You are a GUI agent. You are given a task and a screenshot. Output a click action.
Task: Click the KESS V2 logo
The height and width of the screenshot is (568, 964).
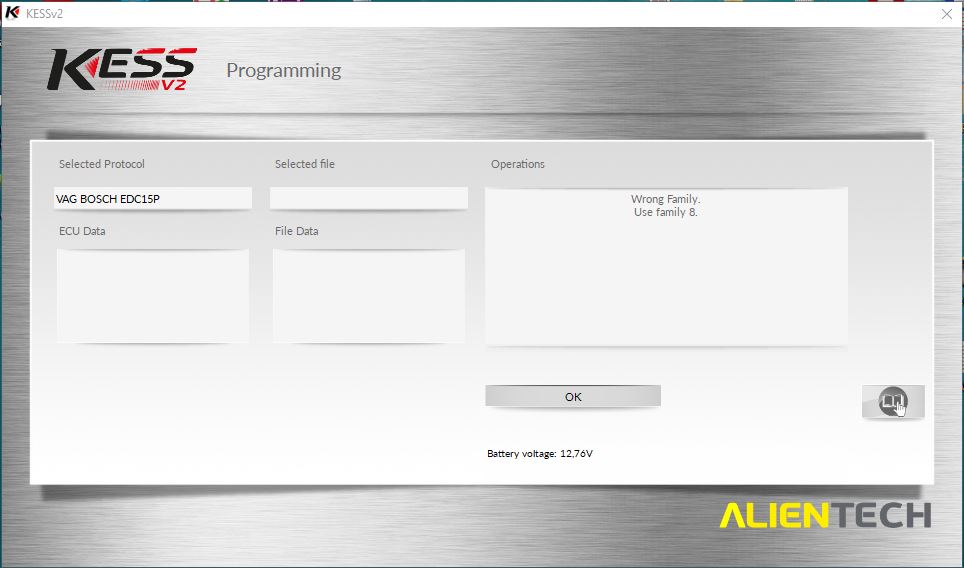[122, 70]
